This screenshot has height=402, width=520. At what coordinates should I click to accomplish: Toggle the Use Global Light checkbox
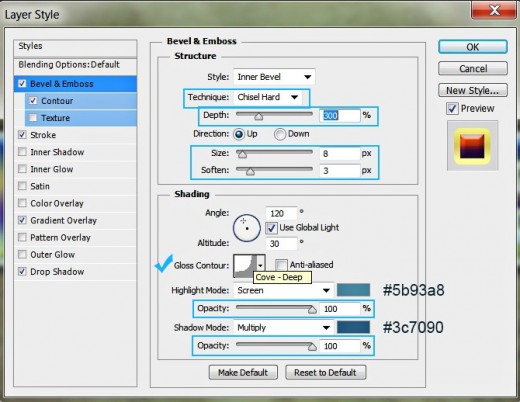pos(271,228)
